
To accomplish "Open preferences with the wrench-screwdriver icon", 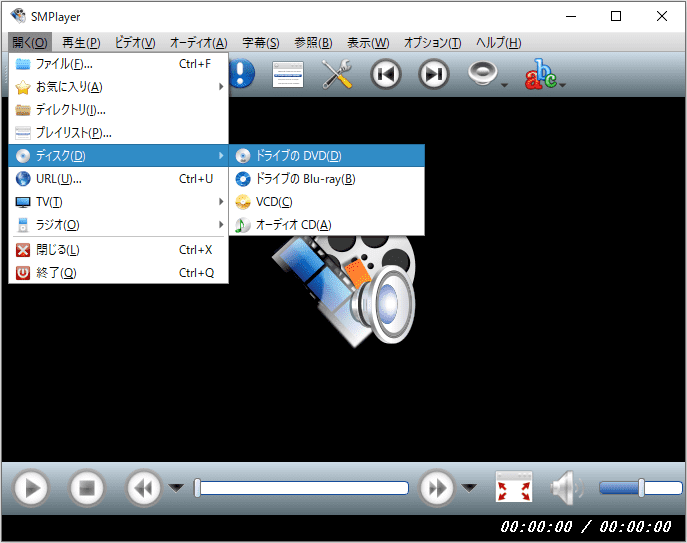I will coord(336,74).
